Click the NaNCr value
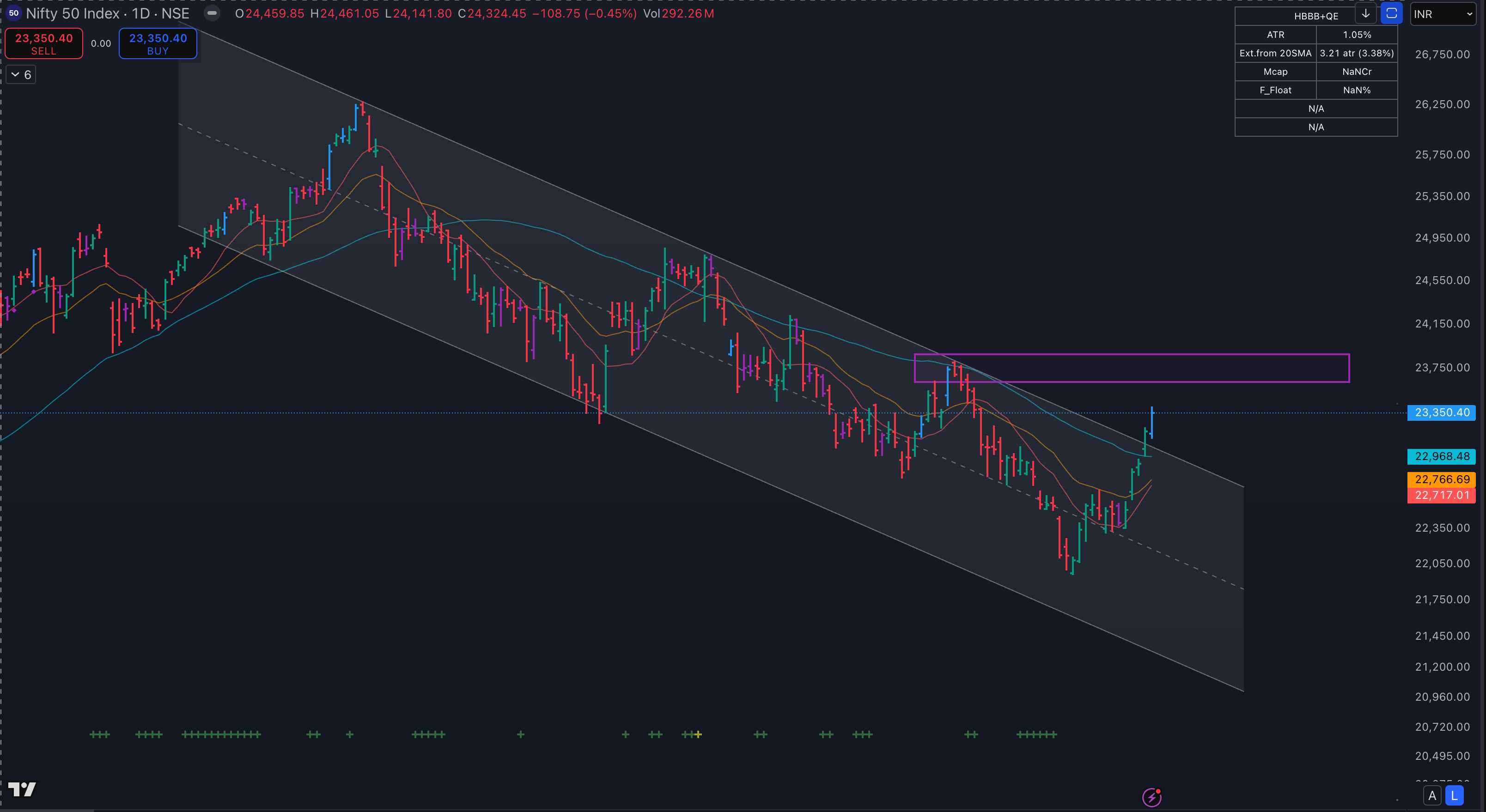The height and width of the screenshot is (812, 1486). point(1357,72)
